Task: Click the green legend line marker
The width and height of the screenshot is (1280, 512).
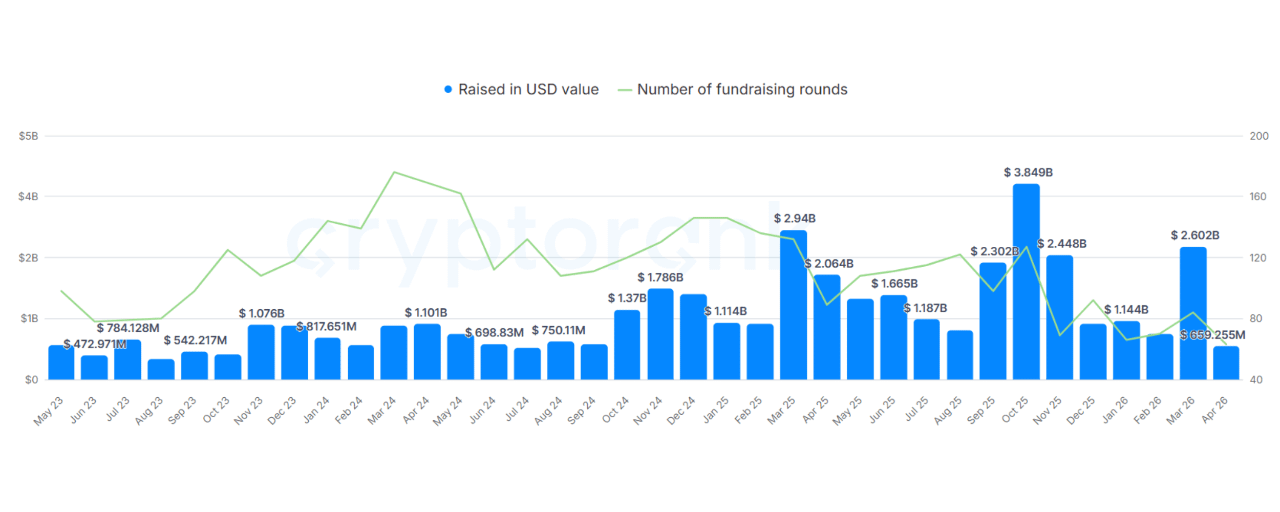Action: click(625, 90)
